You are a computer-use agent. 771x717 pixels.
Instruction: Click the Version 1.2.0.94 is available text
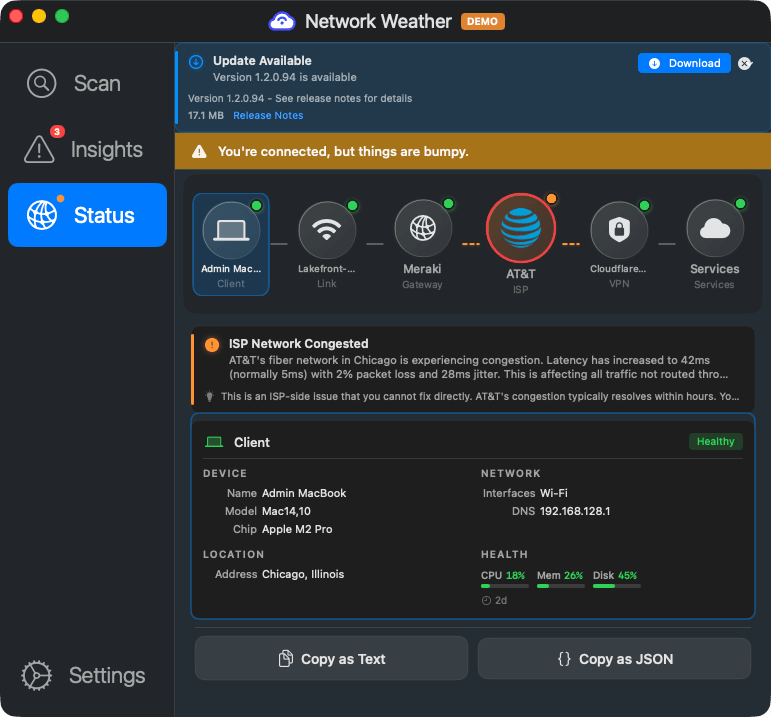pos(285,77)
